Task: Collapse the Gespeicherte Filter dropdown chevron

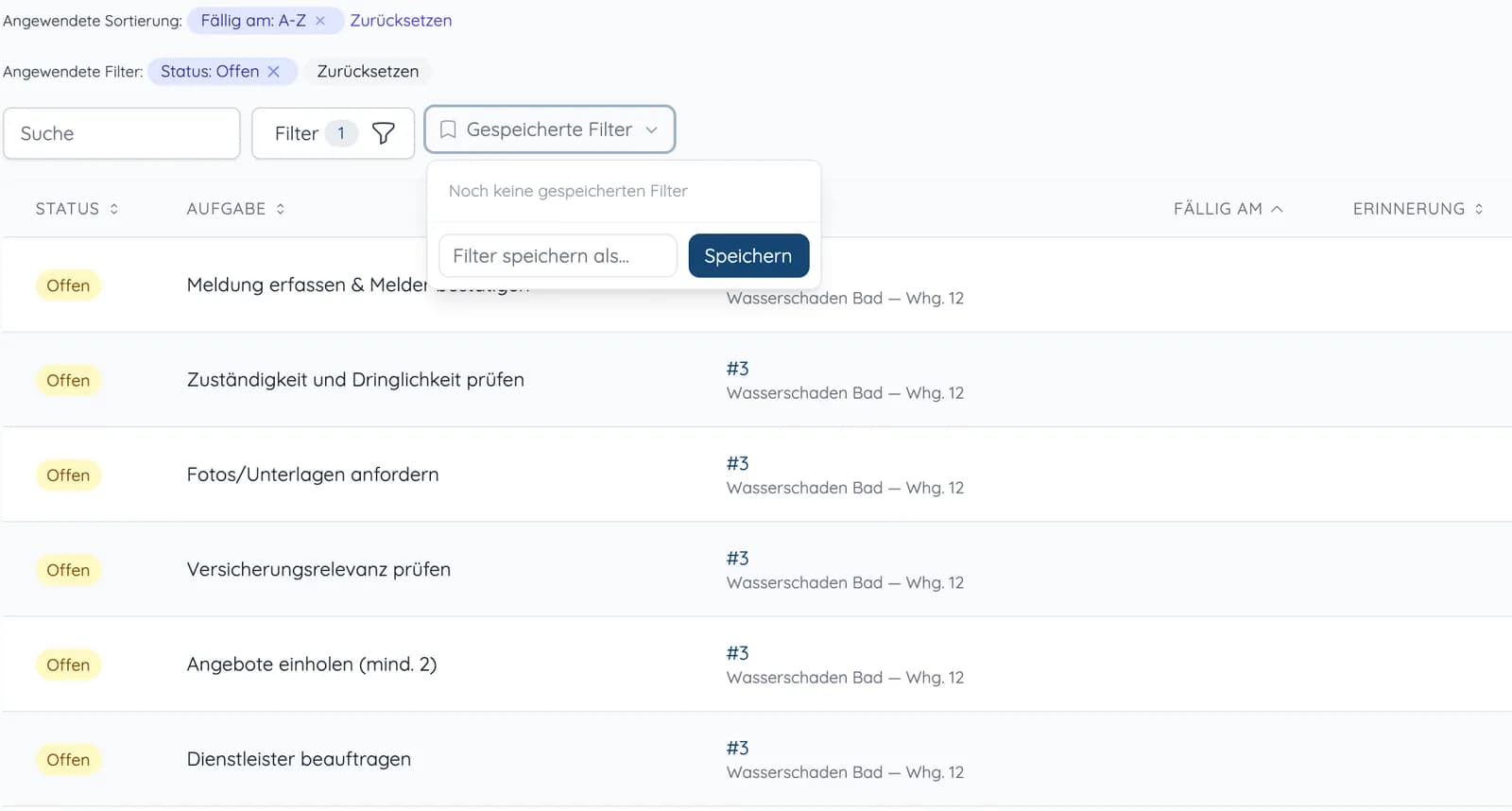Action: pos(651,130)
